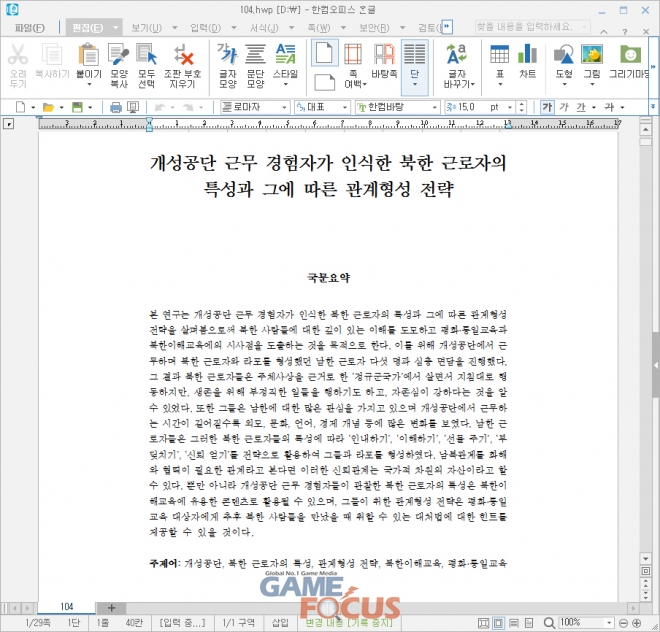
Task: Toggle bold 가 formatting button
Action: click(547, 107)
